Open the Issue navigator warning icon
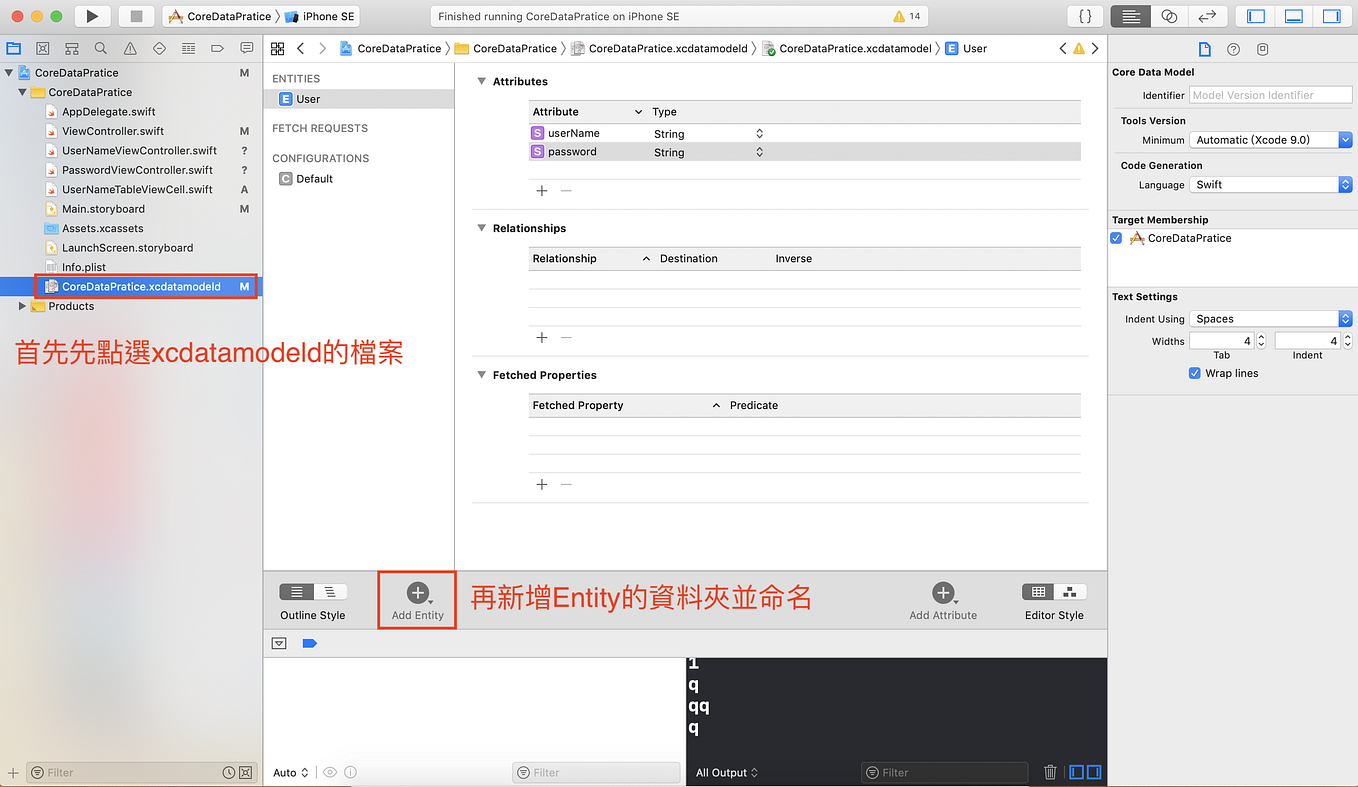 click(130, 47)
